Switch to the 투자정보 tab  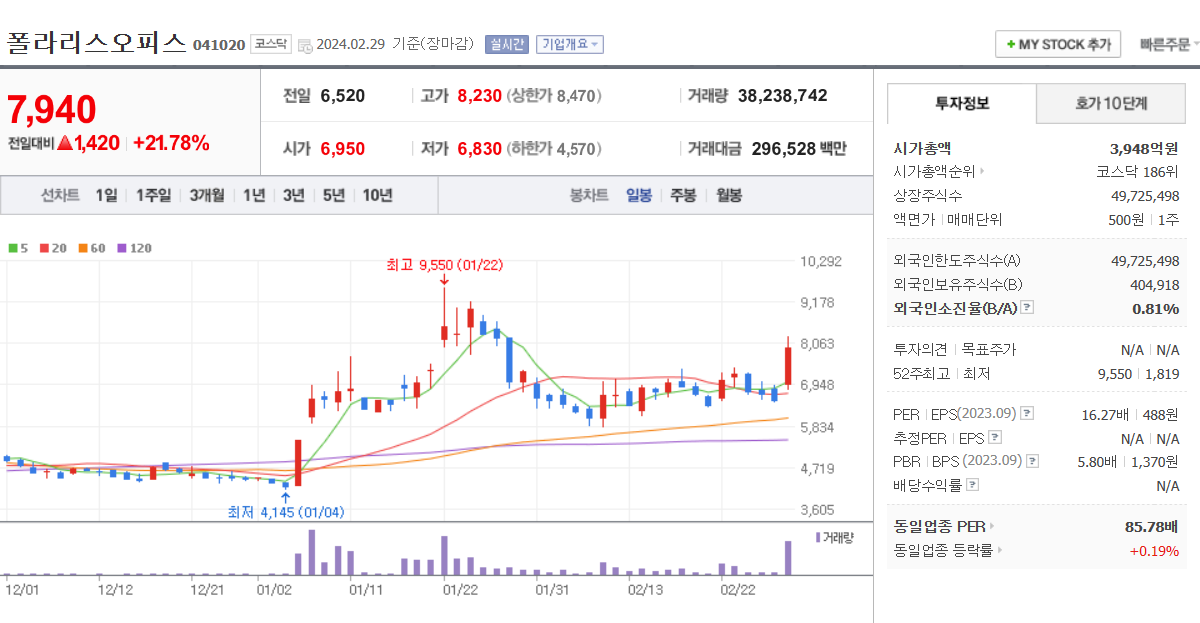962,103
